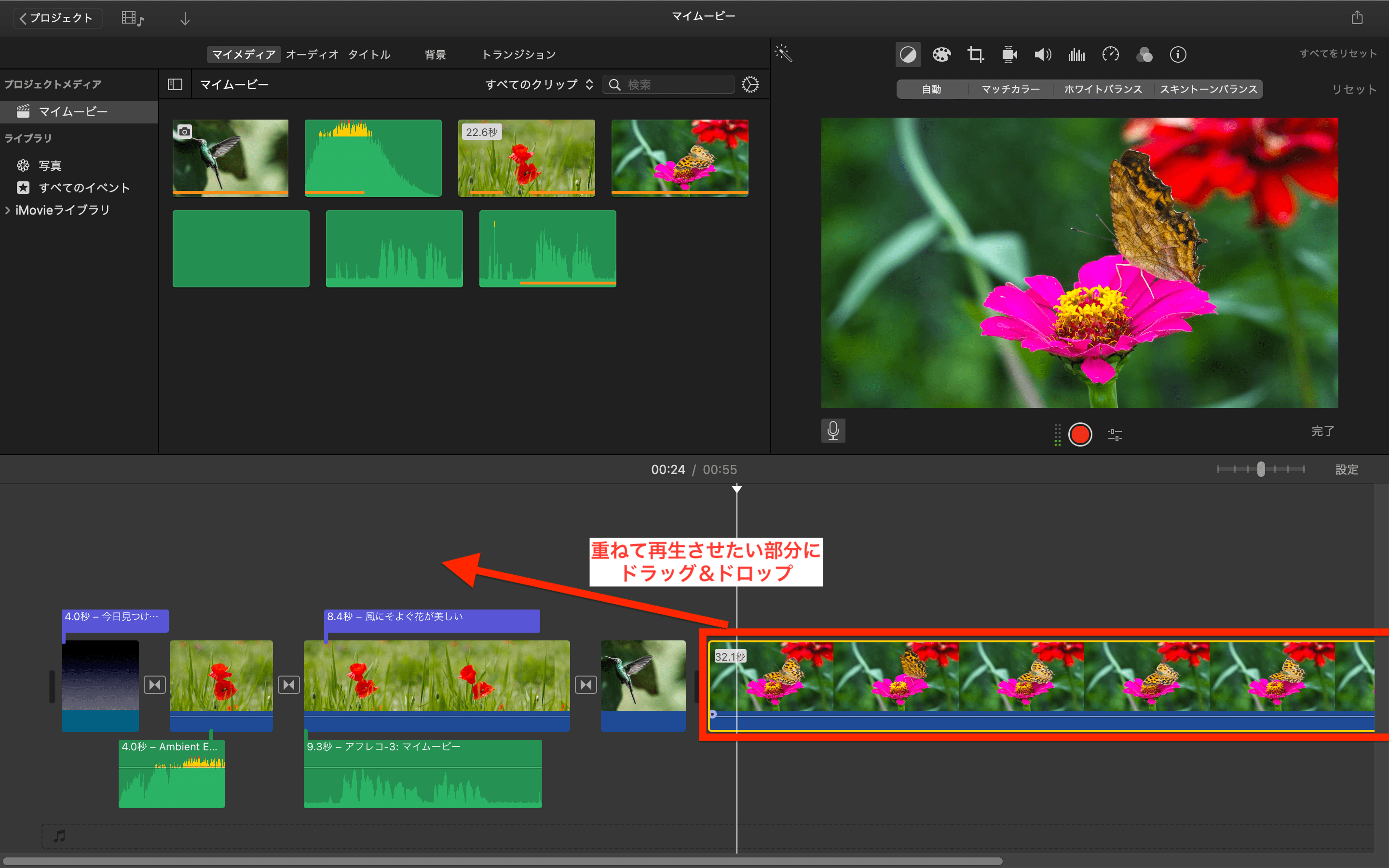Open the timeline 設定 popover

1346,470
